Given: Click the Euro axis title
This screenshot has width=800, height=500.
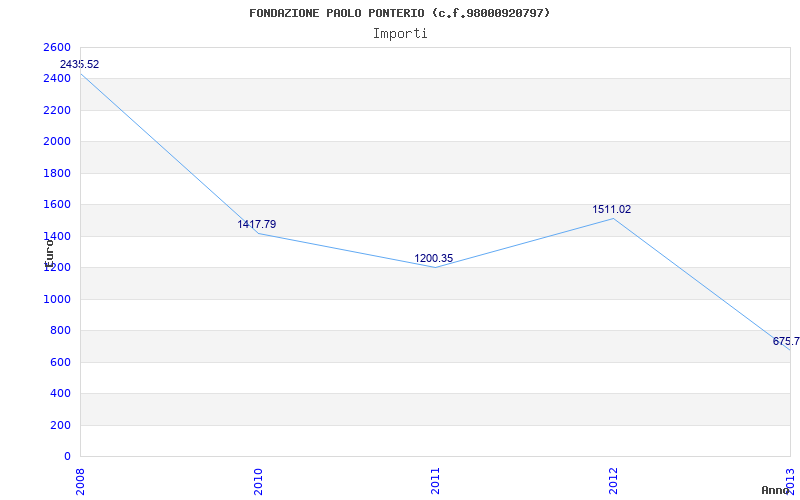Looking at the screenshot, I should pos(49,254).
